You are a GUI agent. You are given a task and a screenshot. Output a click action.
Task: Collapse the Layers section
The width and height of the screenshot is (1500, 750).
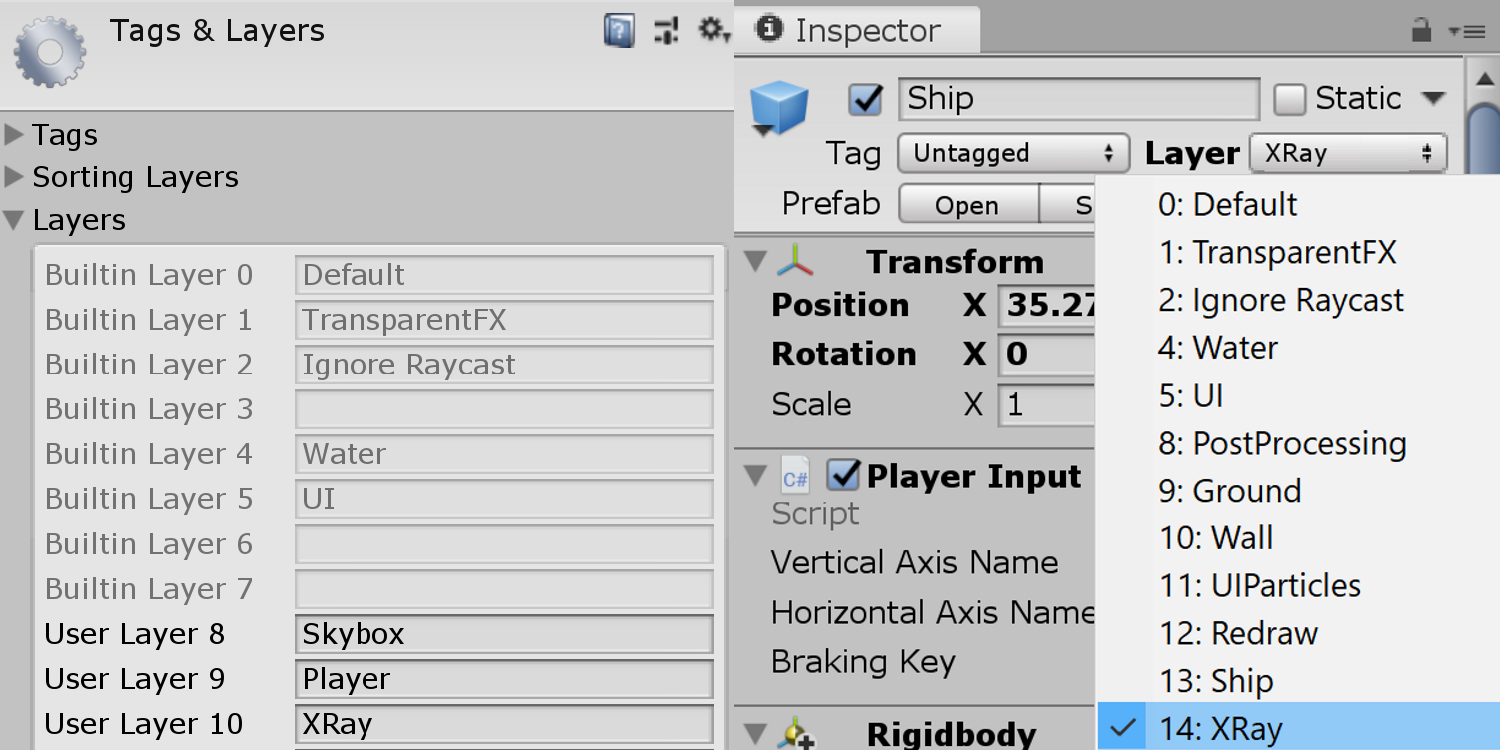point(14,221)
